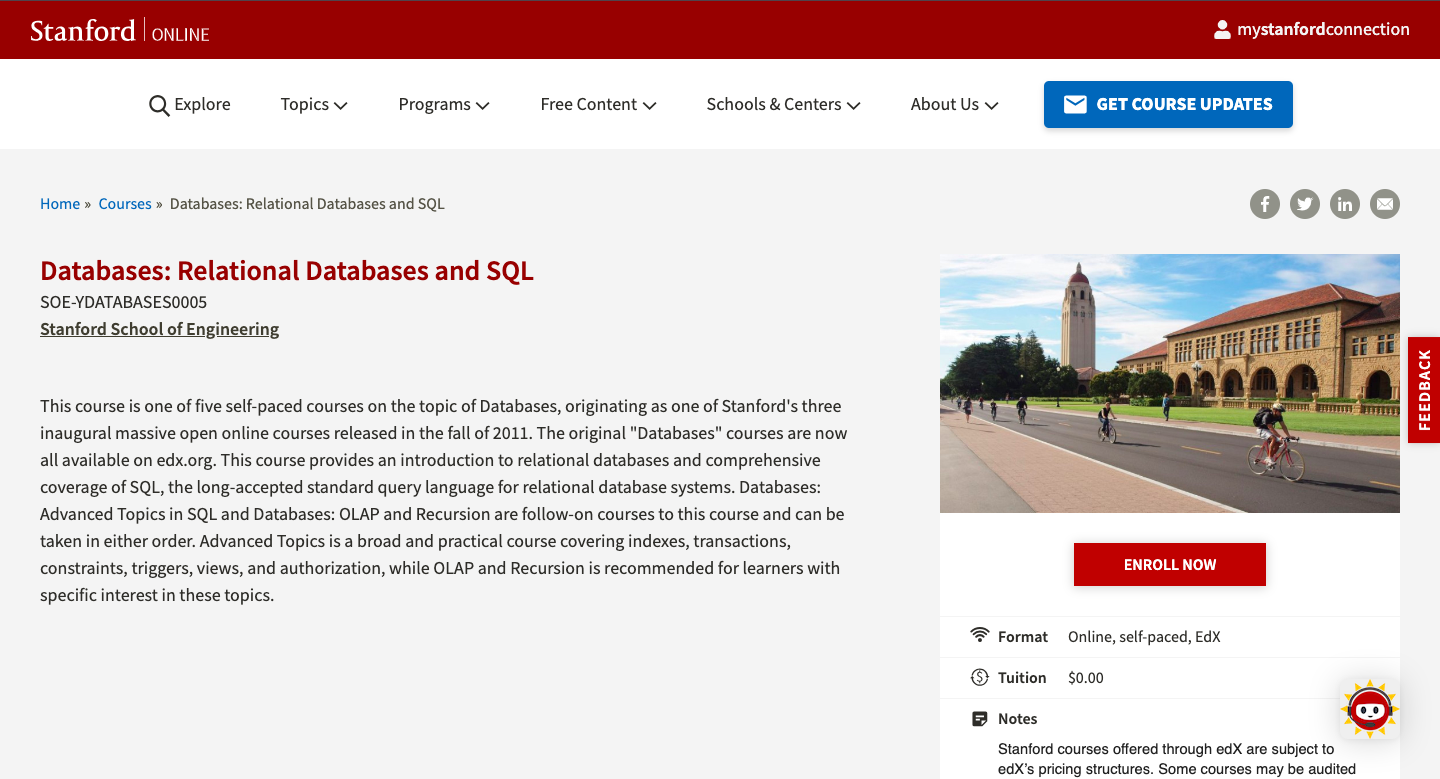
Task: Open the Feedback side tab
Action: click(1424, 390)
